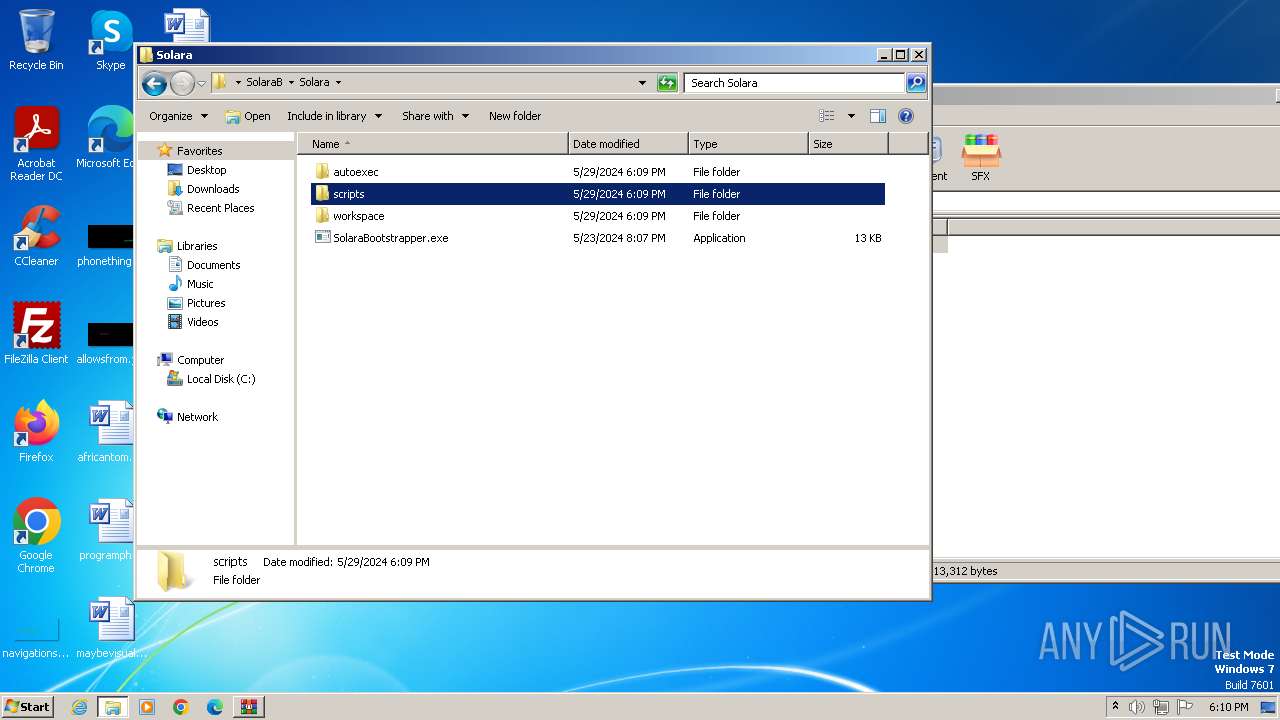The image size is (1280, 720).
Task: Click the Recycle Bin desktop icon
Action: tap(36, 40)
